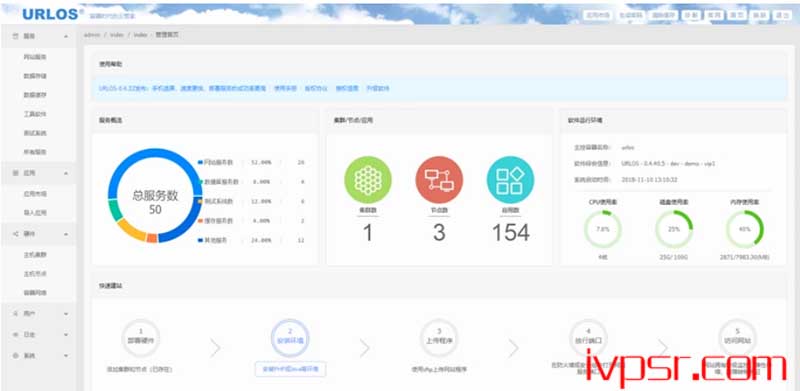The width and height of the screenshot is (800, 391).
Task: Open 导入应用 in the sidebar
Action: point(35,213)
